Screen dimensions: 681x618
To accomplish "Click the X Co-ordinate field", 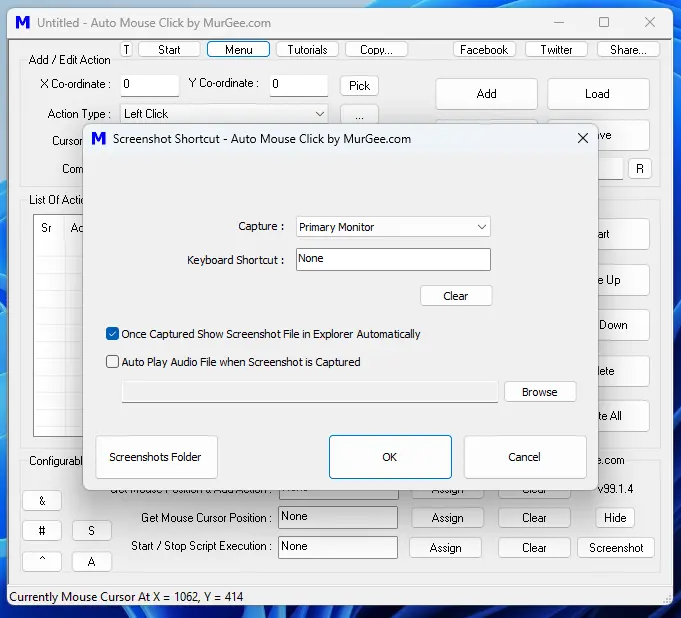I will (x=150, y=85).
